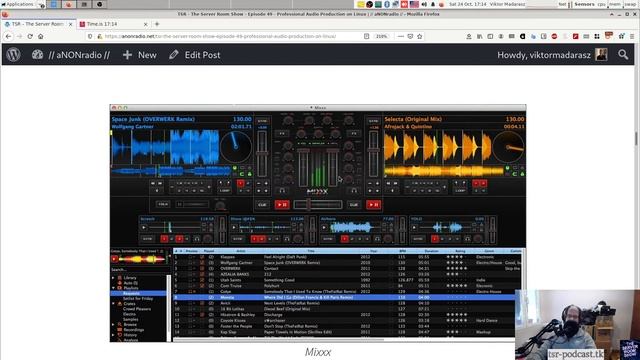Open tracking protection shield in address bar

pos(90,36)
